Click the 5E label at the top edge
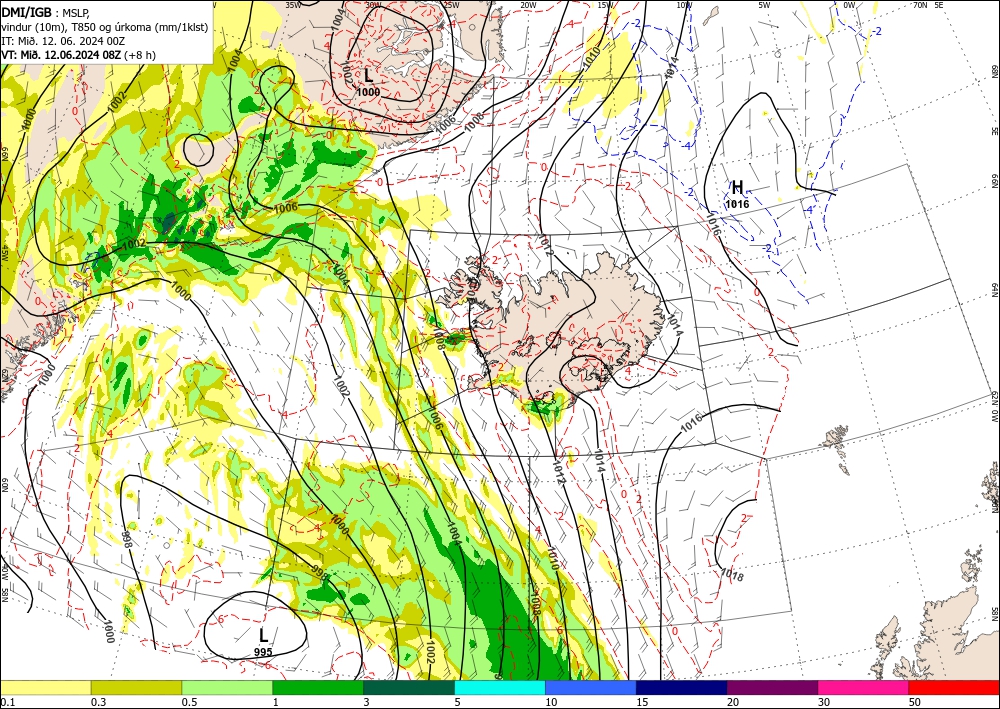The height and width of the screenshot is (709, 1000). (x=939, y=5)
